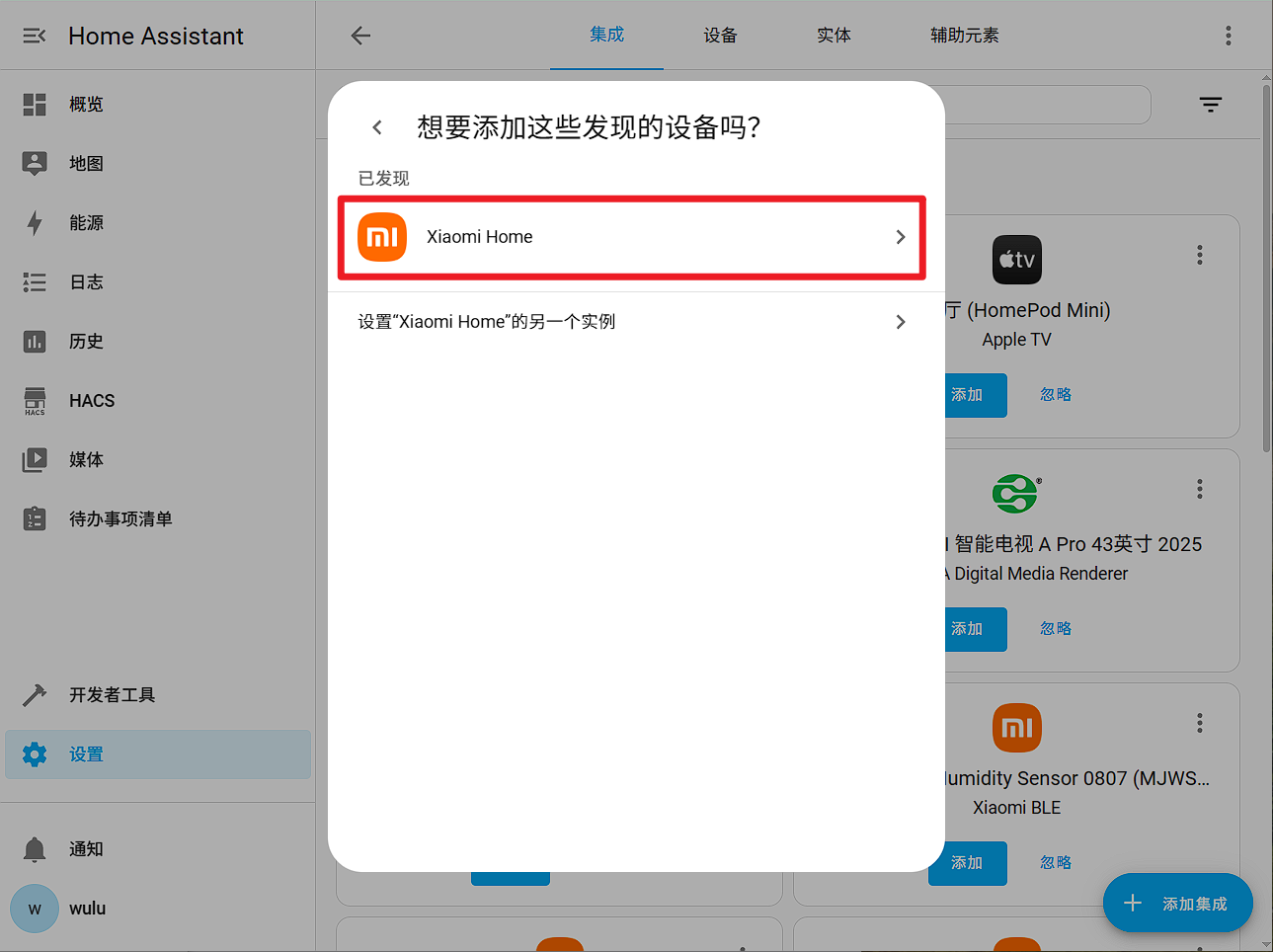Click the search field behind the dialog
Viewport: 1273px width, 952px height.
pos(1047,105)
